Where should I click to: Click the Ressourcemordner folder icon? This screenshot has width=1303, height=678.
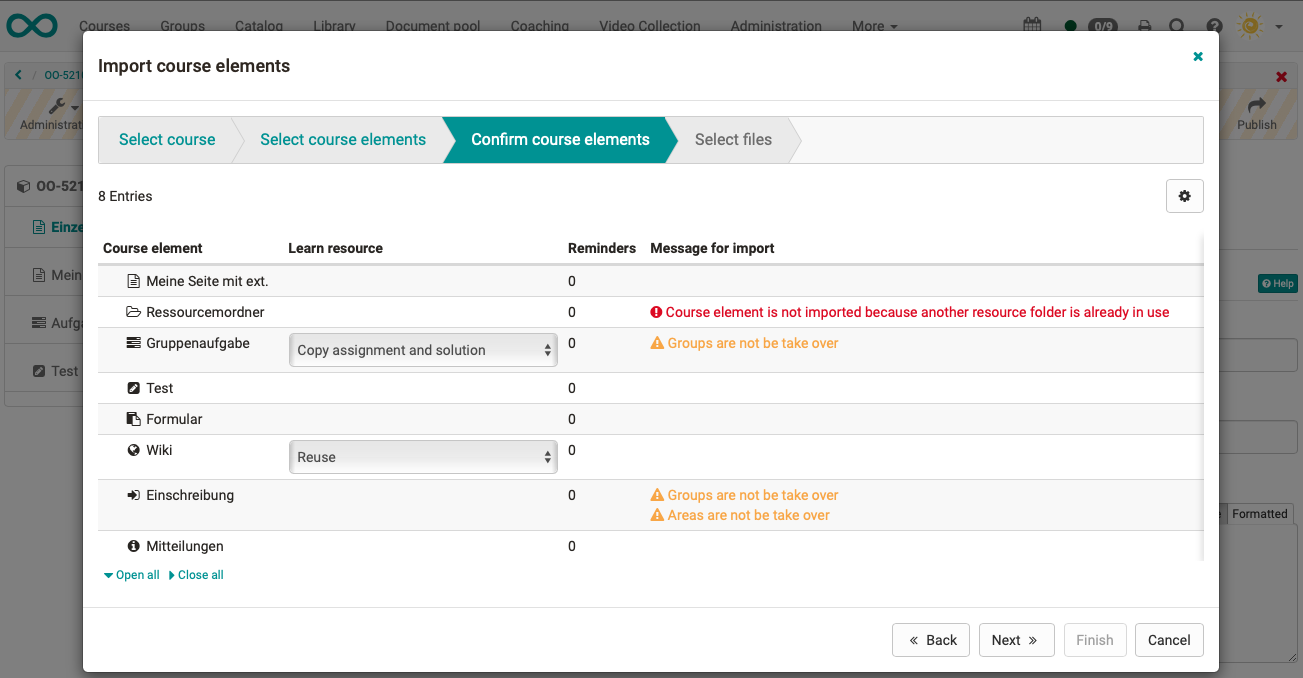tap(133, 312)
